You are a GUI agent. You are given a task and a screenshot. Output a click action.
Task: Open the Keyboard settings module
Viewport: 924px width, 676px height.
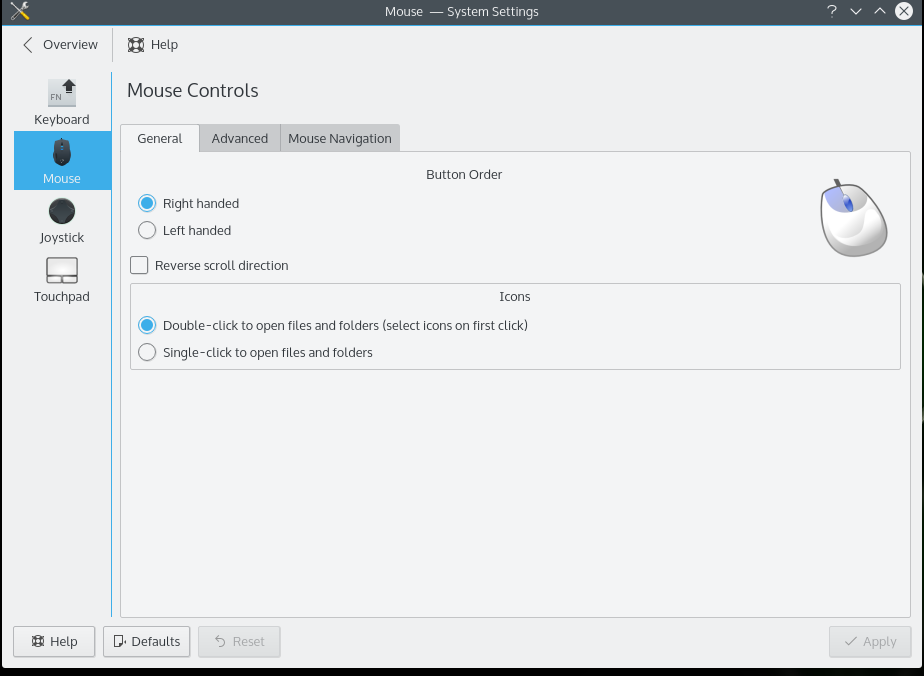click(62, 102)
